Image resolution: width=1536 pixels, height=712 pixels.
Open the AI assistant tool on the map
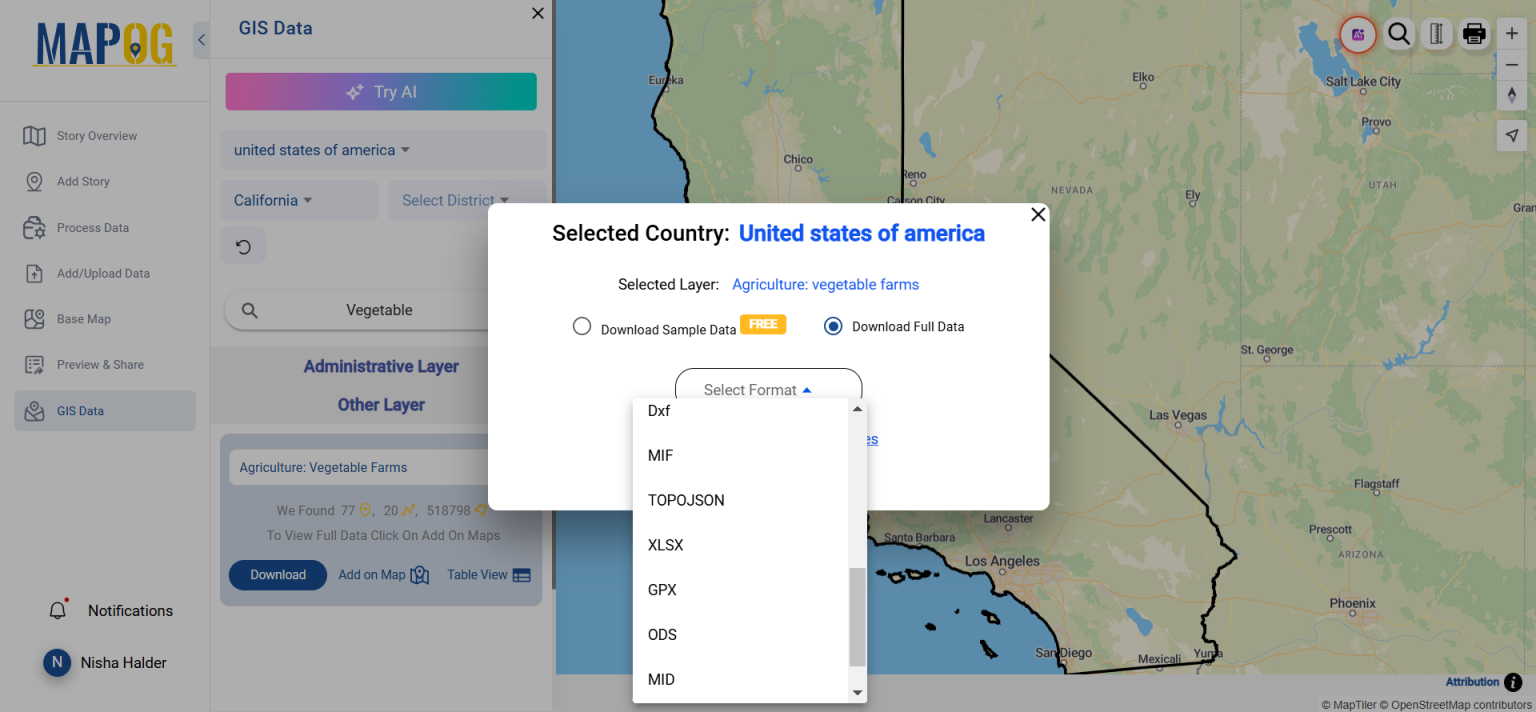click(1357, 35)
